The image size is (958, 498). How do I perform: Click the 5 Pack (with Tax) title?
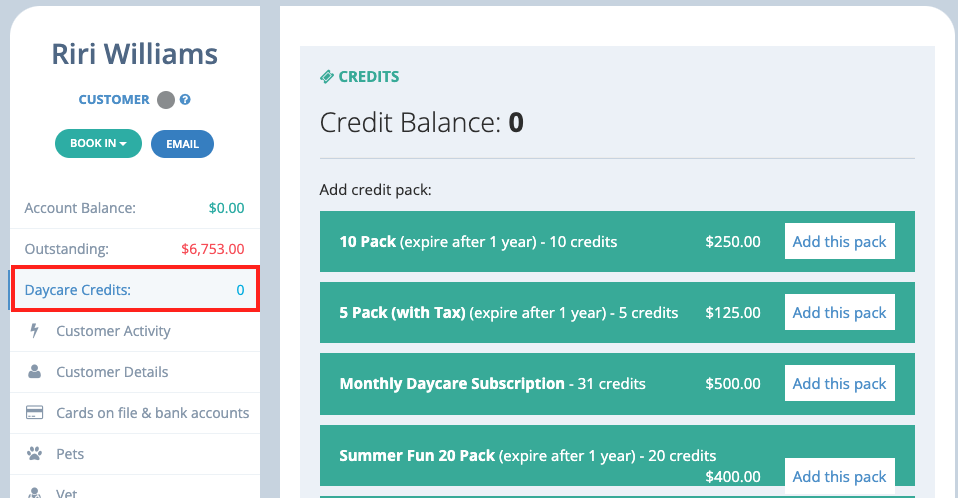coord(402,312)
